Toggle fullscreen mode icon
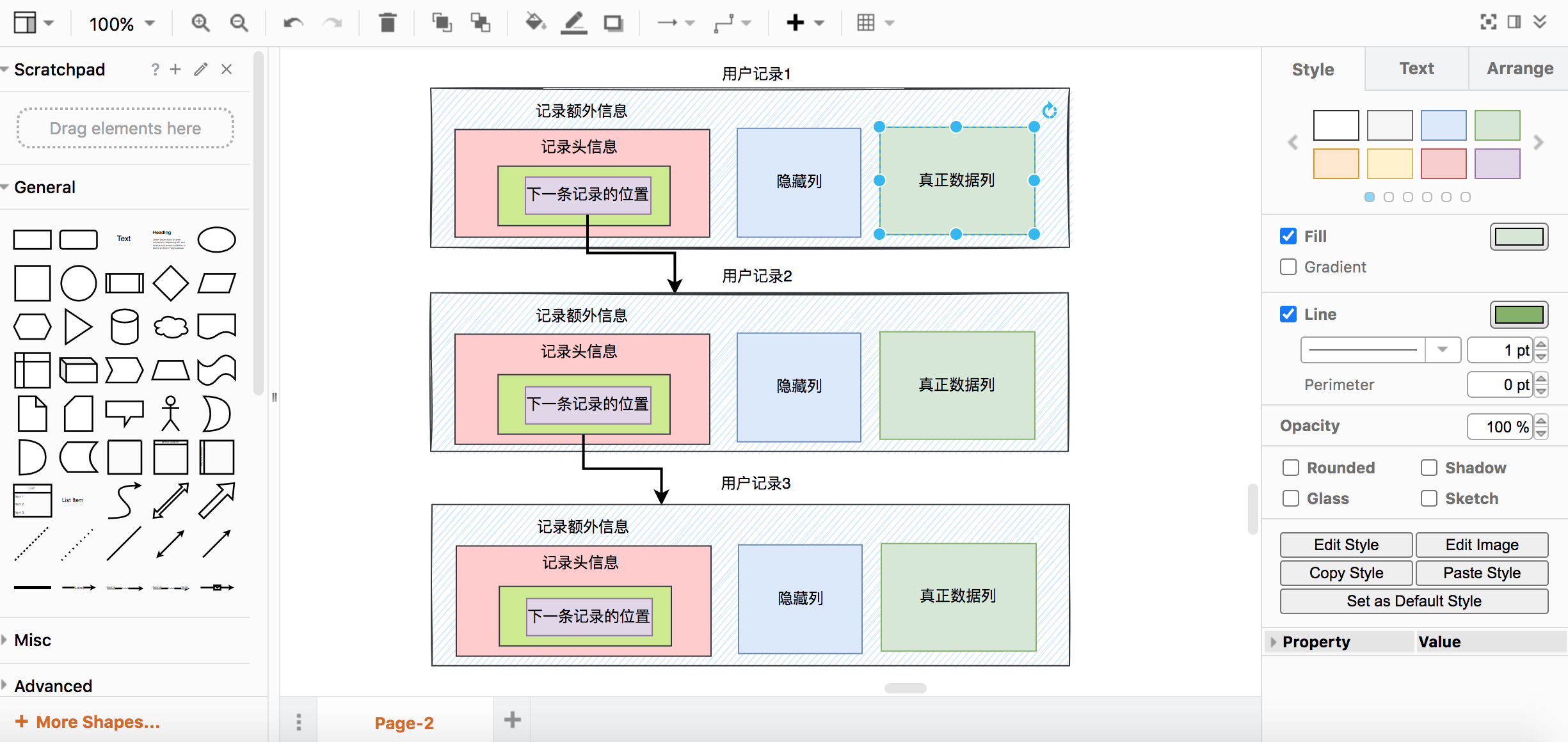 click(1488, 22)
